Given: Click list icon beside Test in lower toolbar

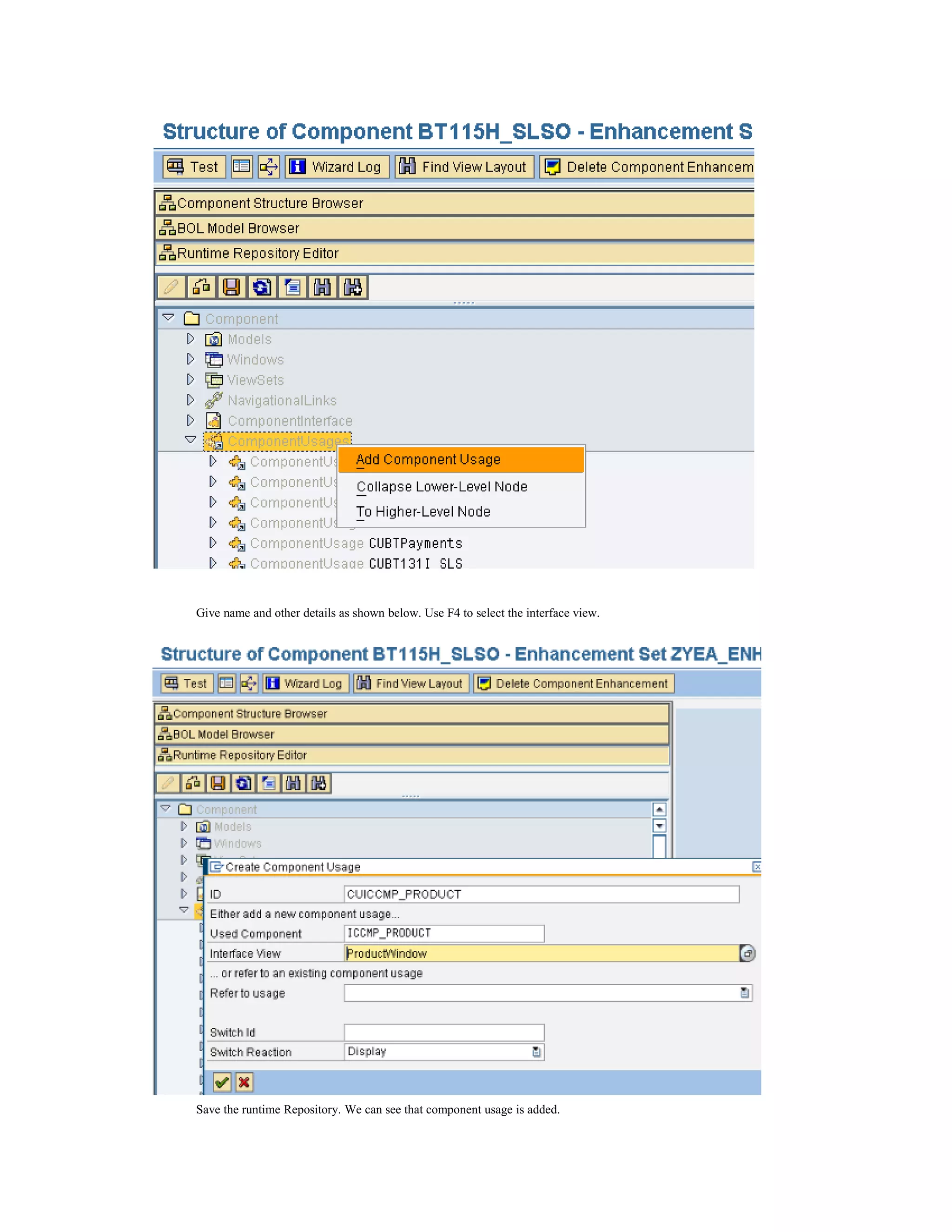Looking at the screenshot, I should [226, 684].
